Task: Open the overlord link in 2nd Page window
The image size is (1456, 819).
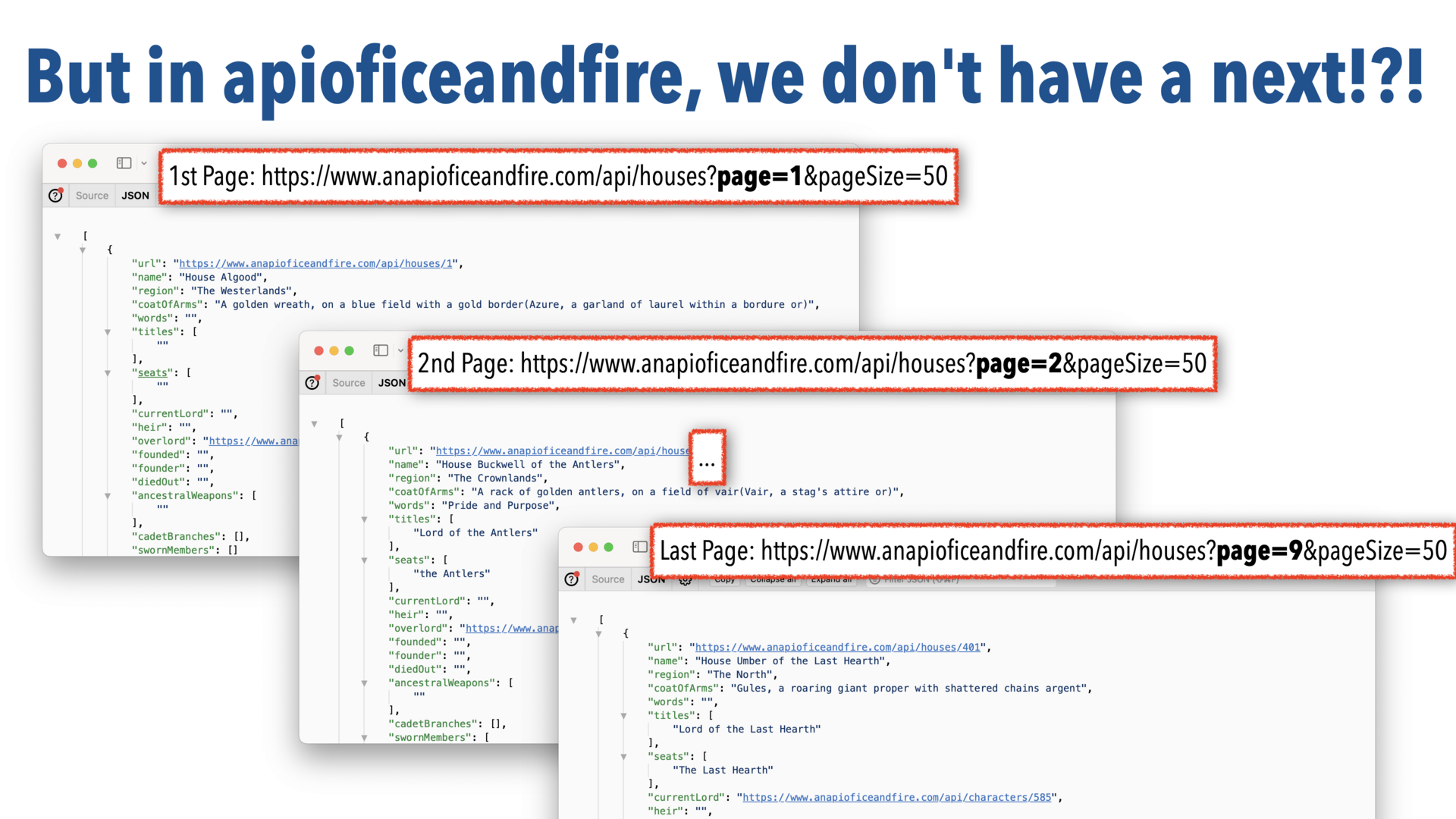Action: (512, 629)
